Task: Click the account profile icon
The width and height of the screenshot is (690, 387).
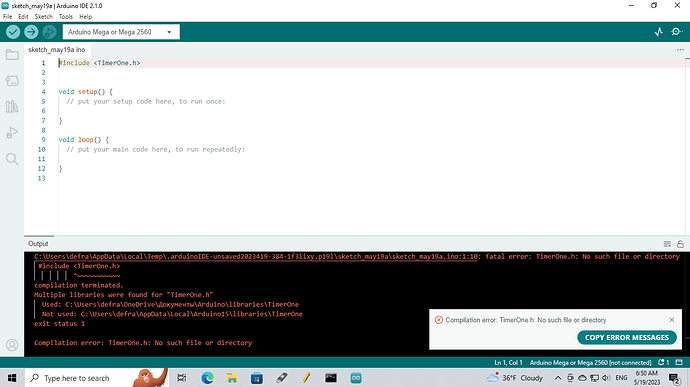Action: 12,345
